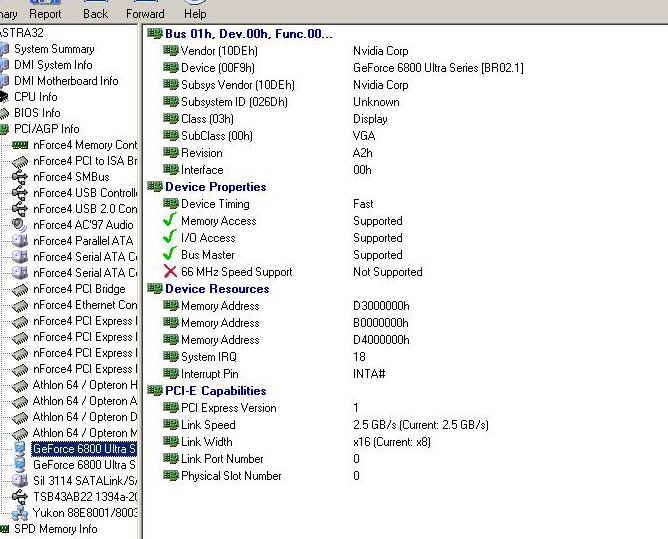668x539 pixels.
Task: Click 'Device Timing' label
Action: (215, 204)
